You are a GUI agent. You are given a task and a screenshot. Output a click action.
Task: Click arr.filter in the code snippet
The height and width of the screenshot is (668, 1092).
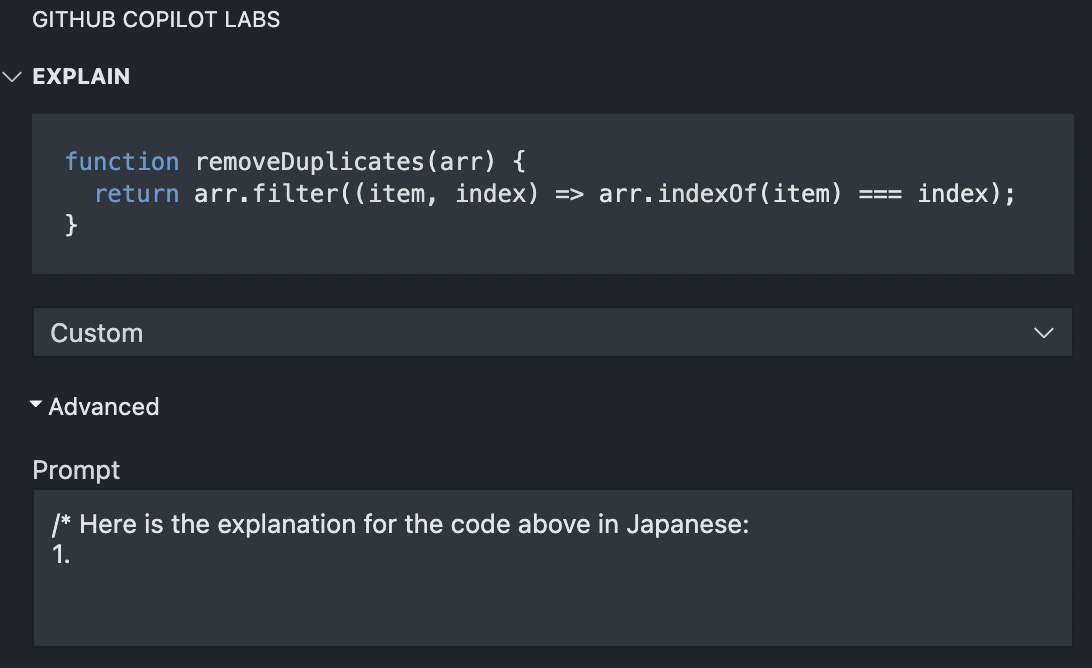pyautogui.click(x=267, y=194)
